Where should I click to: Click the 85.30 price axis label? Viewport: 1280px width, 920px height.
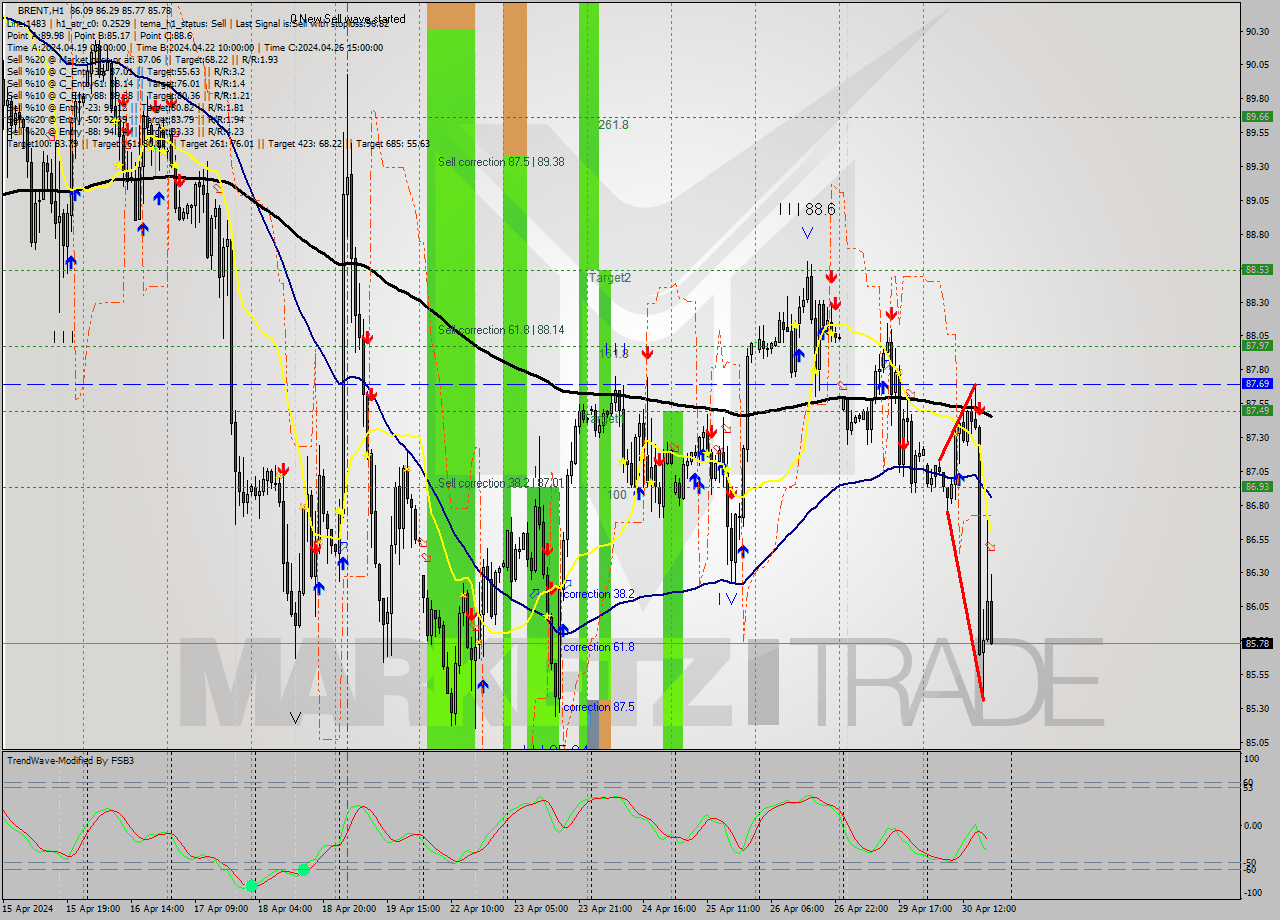[1258, 709]
